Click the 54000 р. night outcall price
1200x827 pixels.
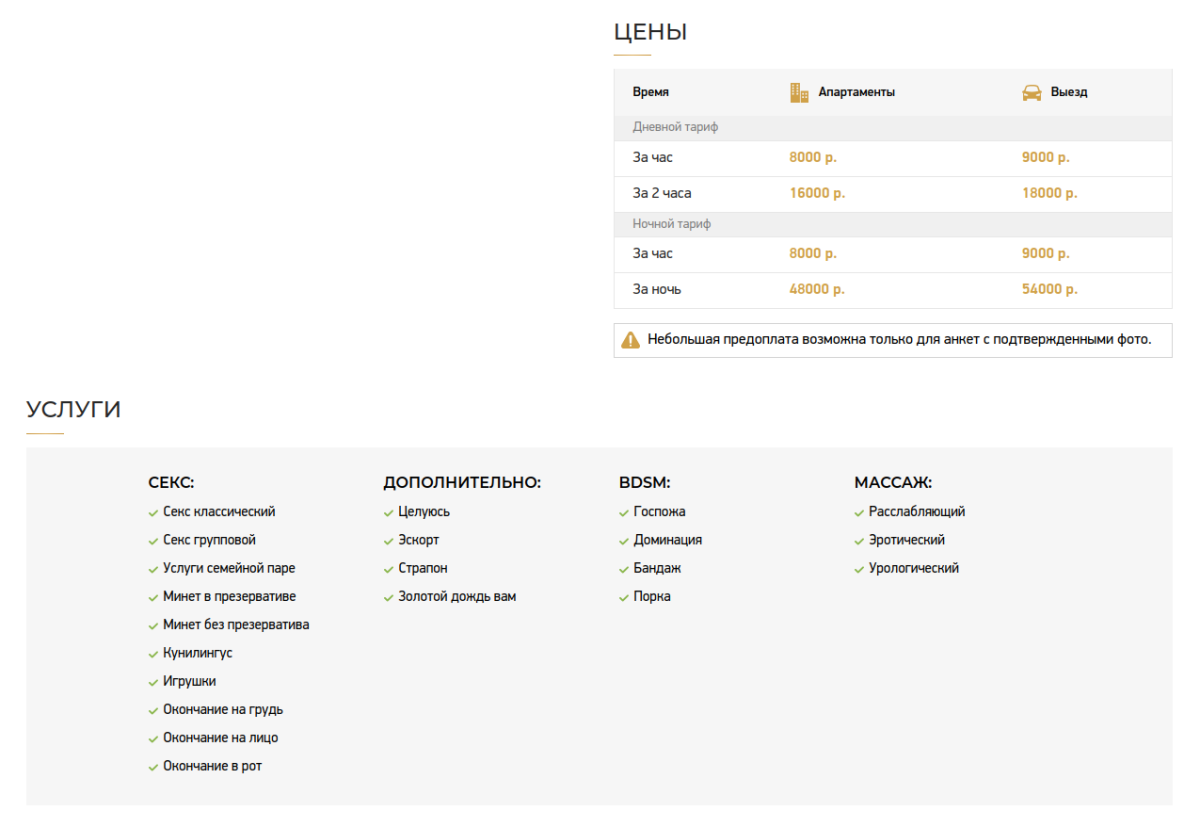pos(1049,289)
